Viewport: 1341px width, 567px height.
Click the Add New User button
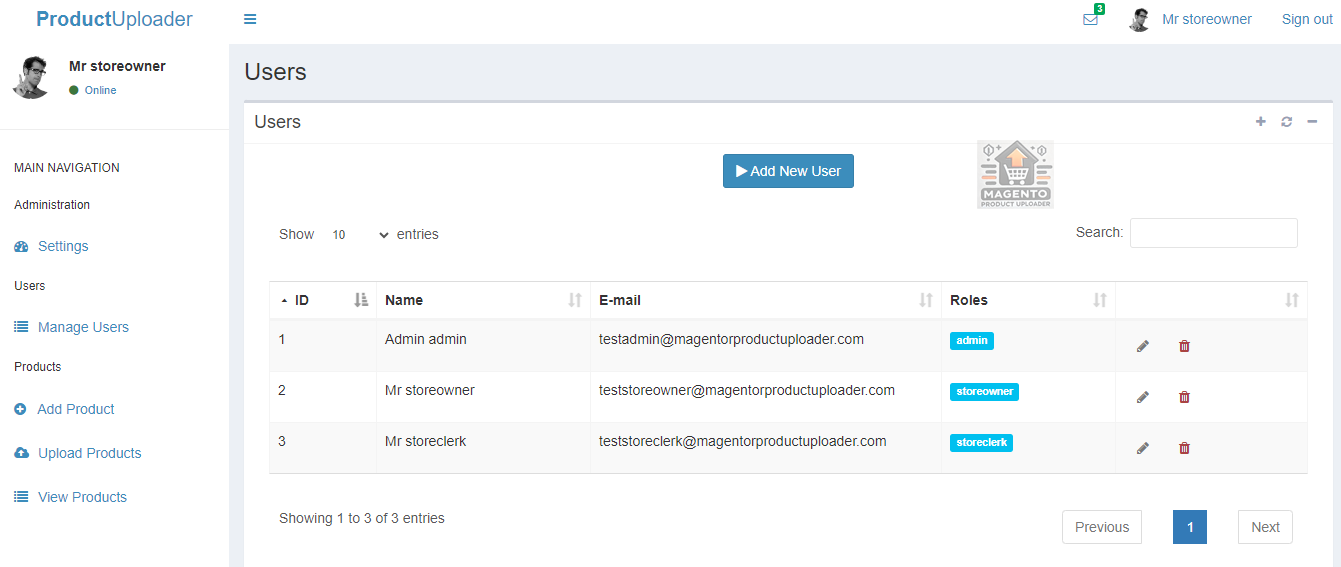pyautogui.click(x=788, y=171)
